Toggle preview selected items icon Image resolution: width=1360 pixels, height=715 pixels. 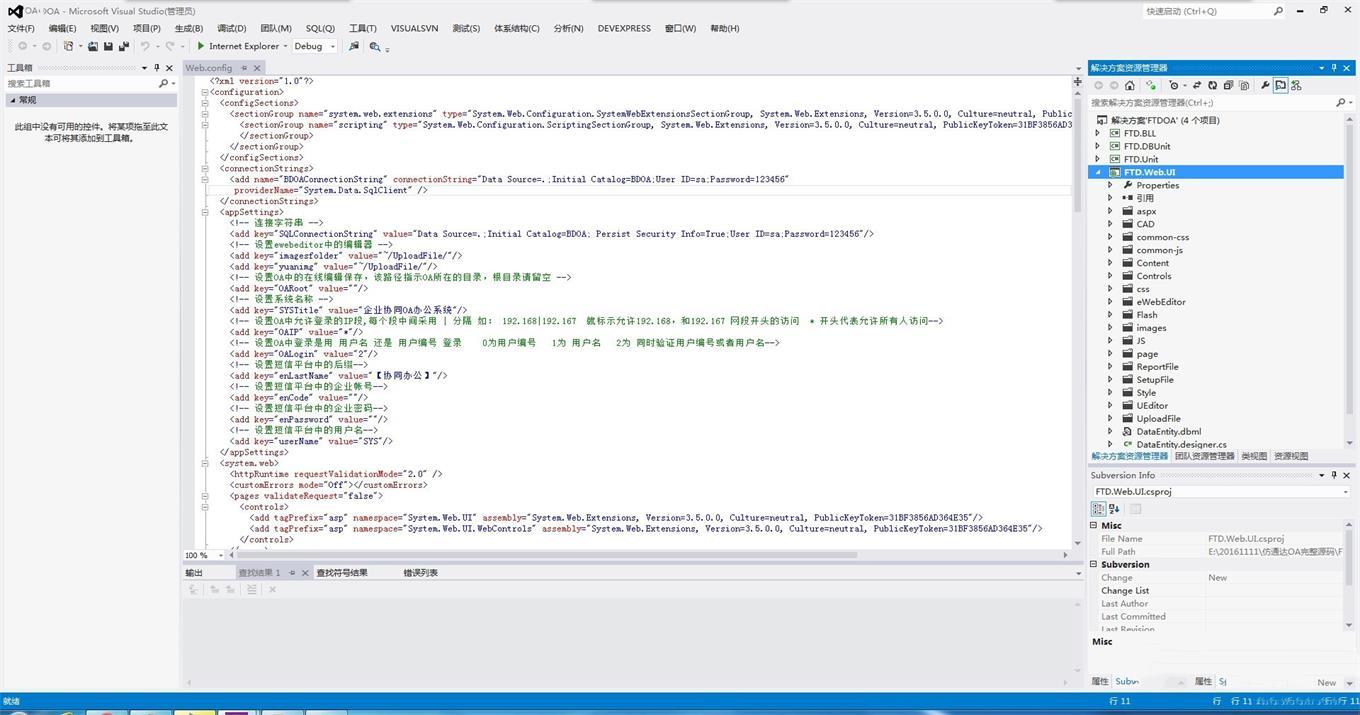coord(1280,85)
